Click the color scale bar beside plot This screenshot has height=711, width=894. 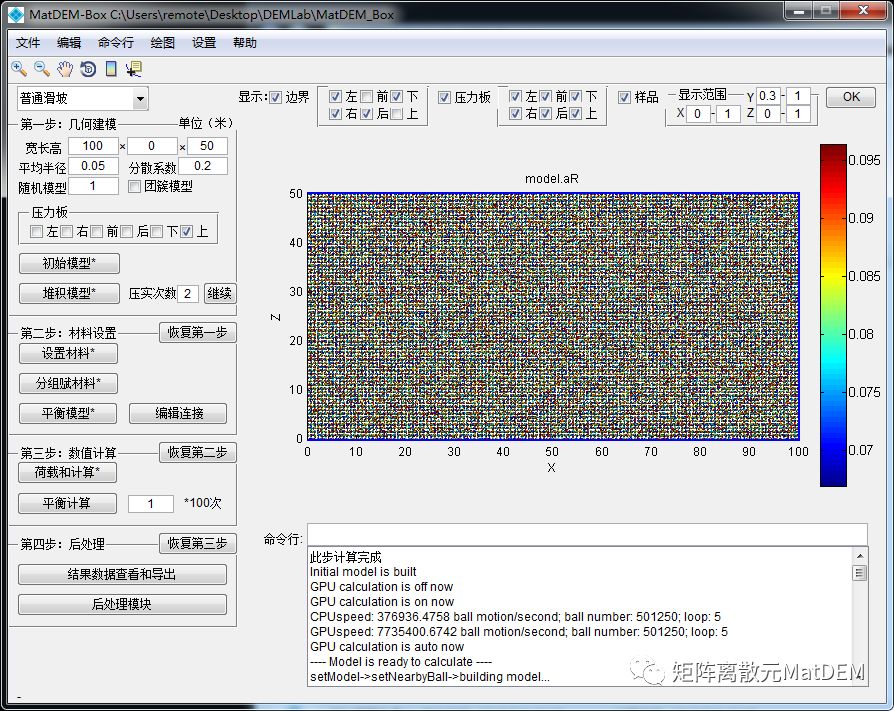click(832, 315)
